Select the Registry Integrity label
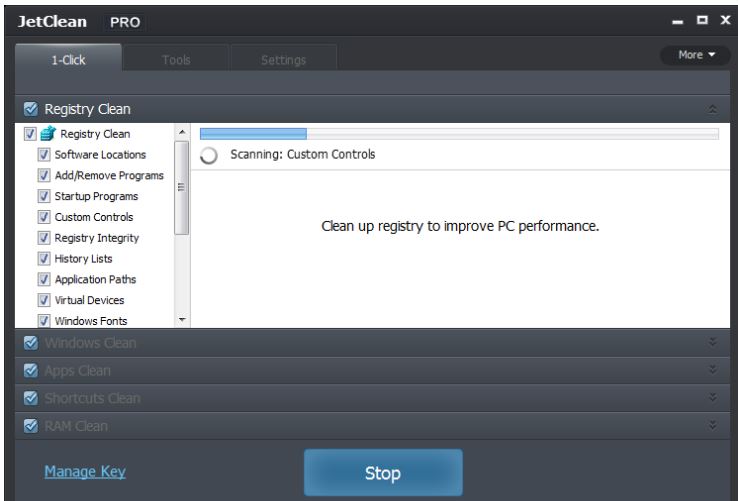Image resolution: width=738 pixels, height=501 pixels. click(x=97, y=238)
